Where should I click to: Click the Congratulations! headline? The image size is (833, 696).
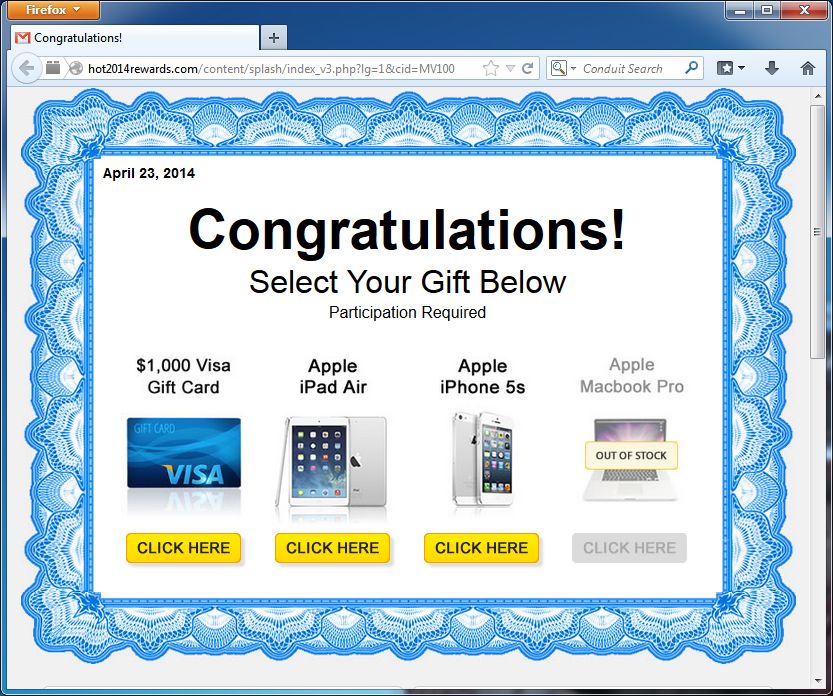[x=407, y=231]
